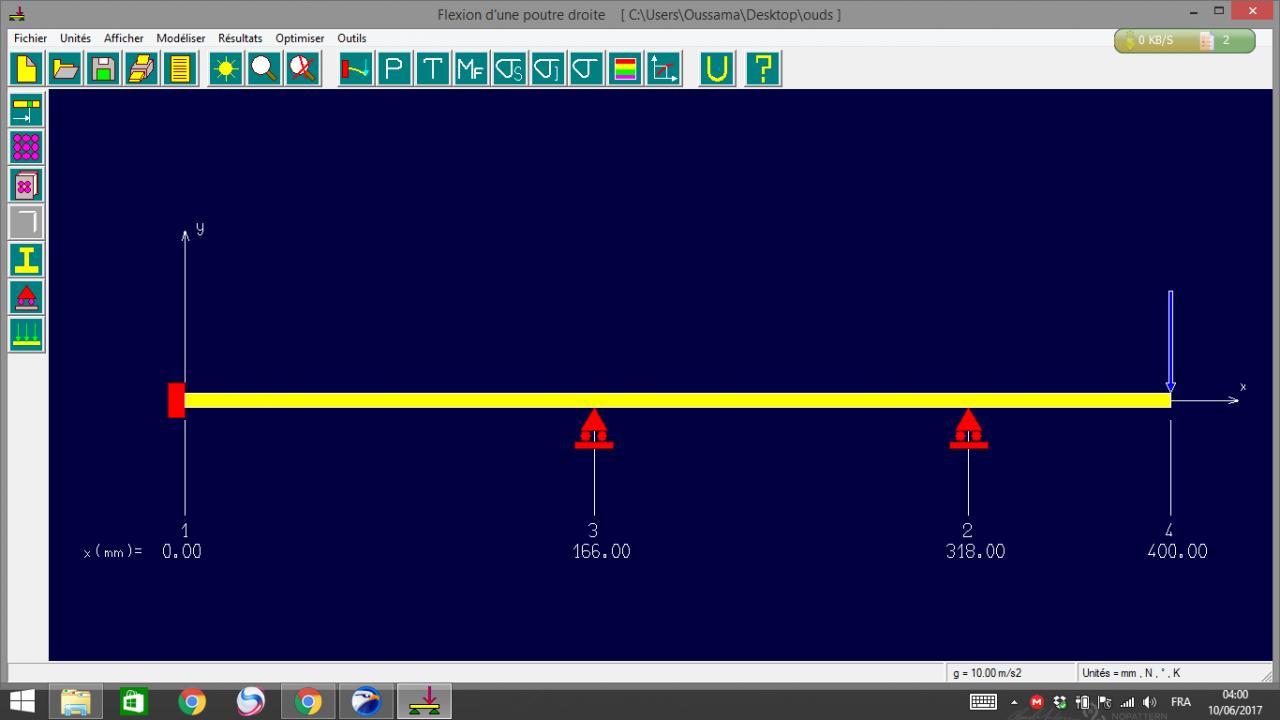The height and width of the screenshot is (720, 1280).
Task: Show the deformed shape diagram icon
Action: 355,69
